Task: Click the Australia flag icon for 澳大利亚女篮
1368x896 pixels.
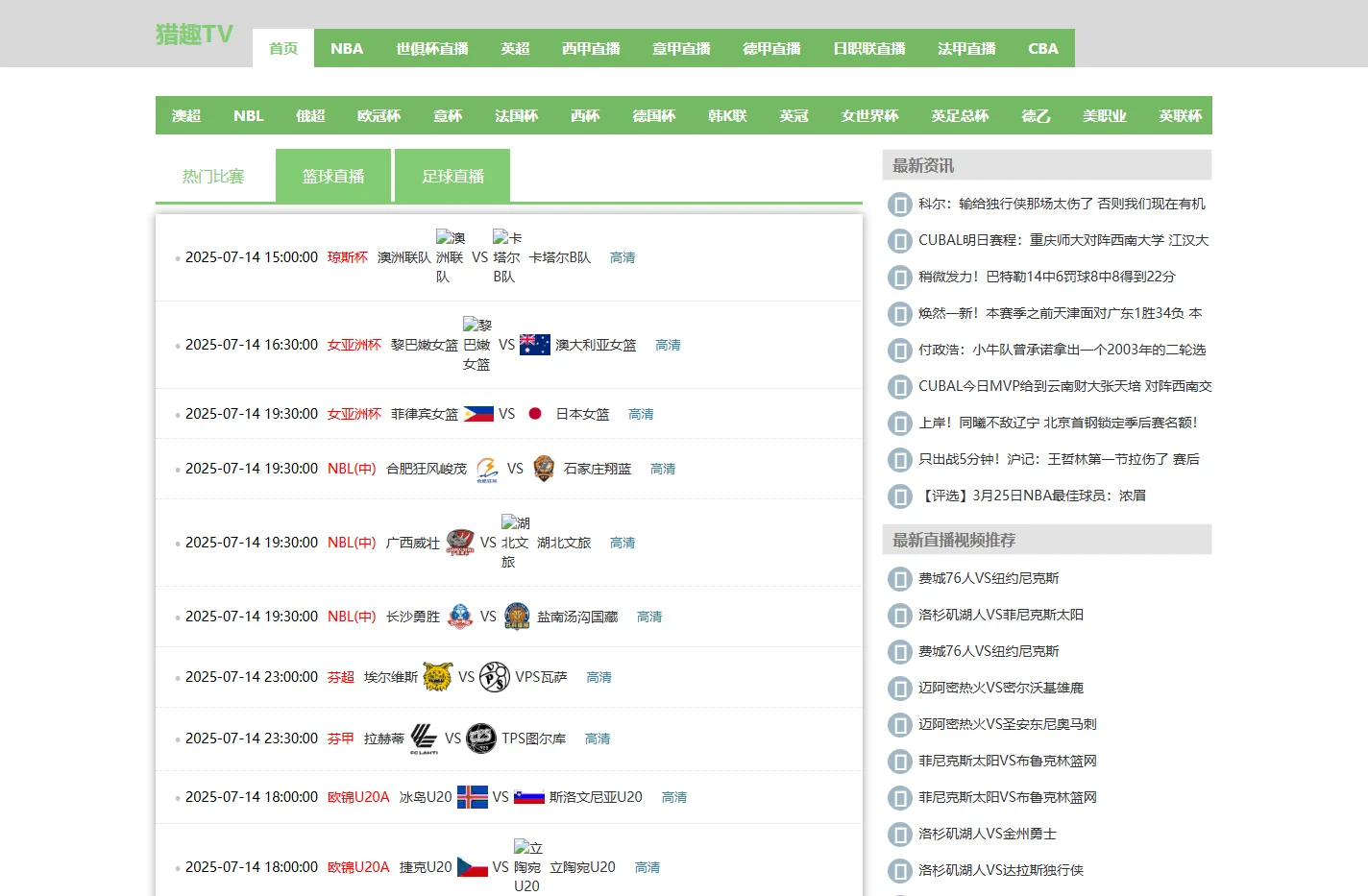Action: (535, 345)
